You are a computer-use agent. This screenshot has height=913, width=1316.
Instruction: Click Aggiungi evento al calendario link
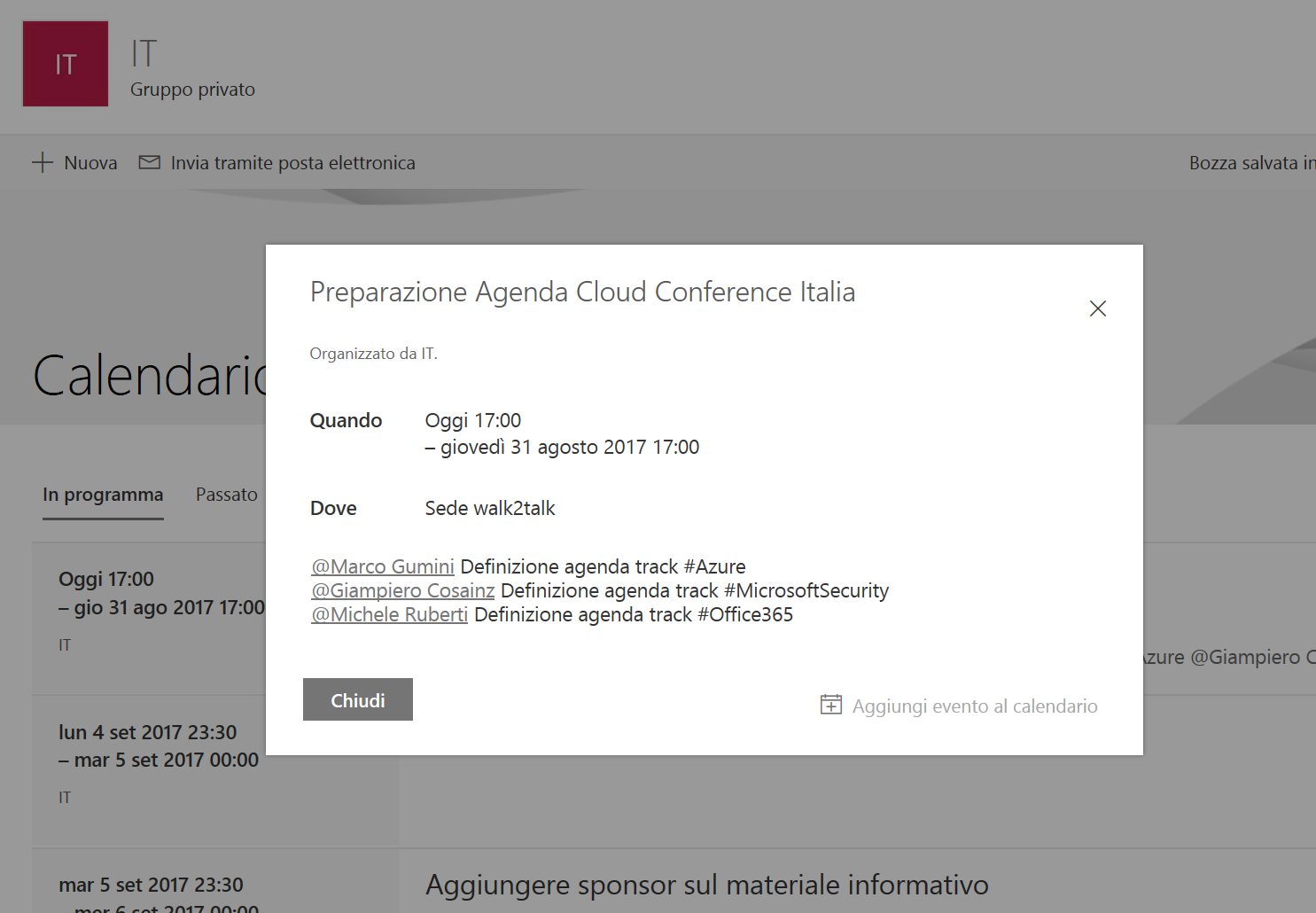click(x=975, y=706)
